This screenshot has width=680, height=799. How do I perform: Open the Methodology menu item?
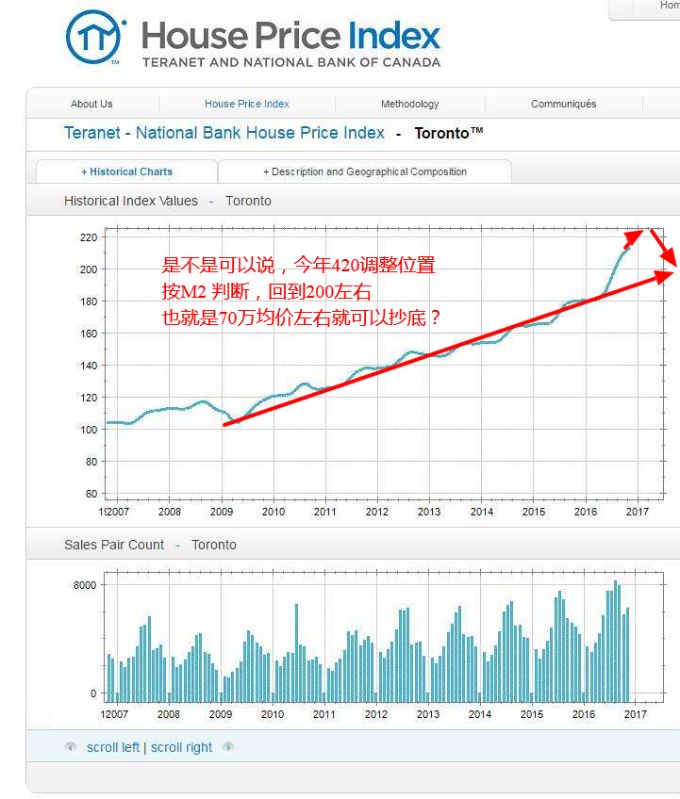pos(410,104)
